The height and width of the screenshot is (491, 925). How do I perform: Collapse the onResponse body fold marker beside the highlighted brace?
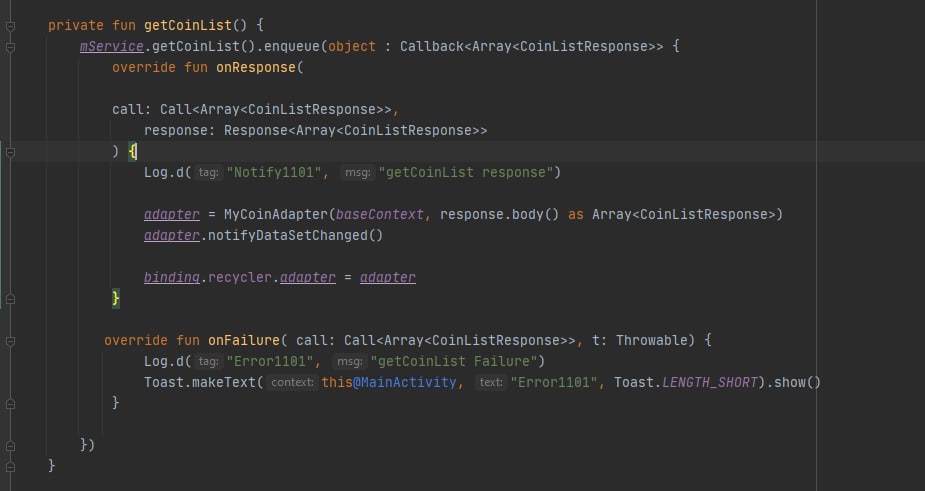click(x=10, y=152)
